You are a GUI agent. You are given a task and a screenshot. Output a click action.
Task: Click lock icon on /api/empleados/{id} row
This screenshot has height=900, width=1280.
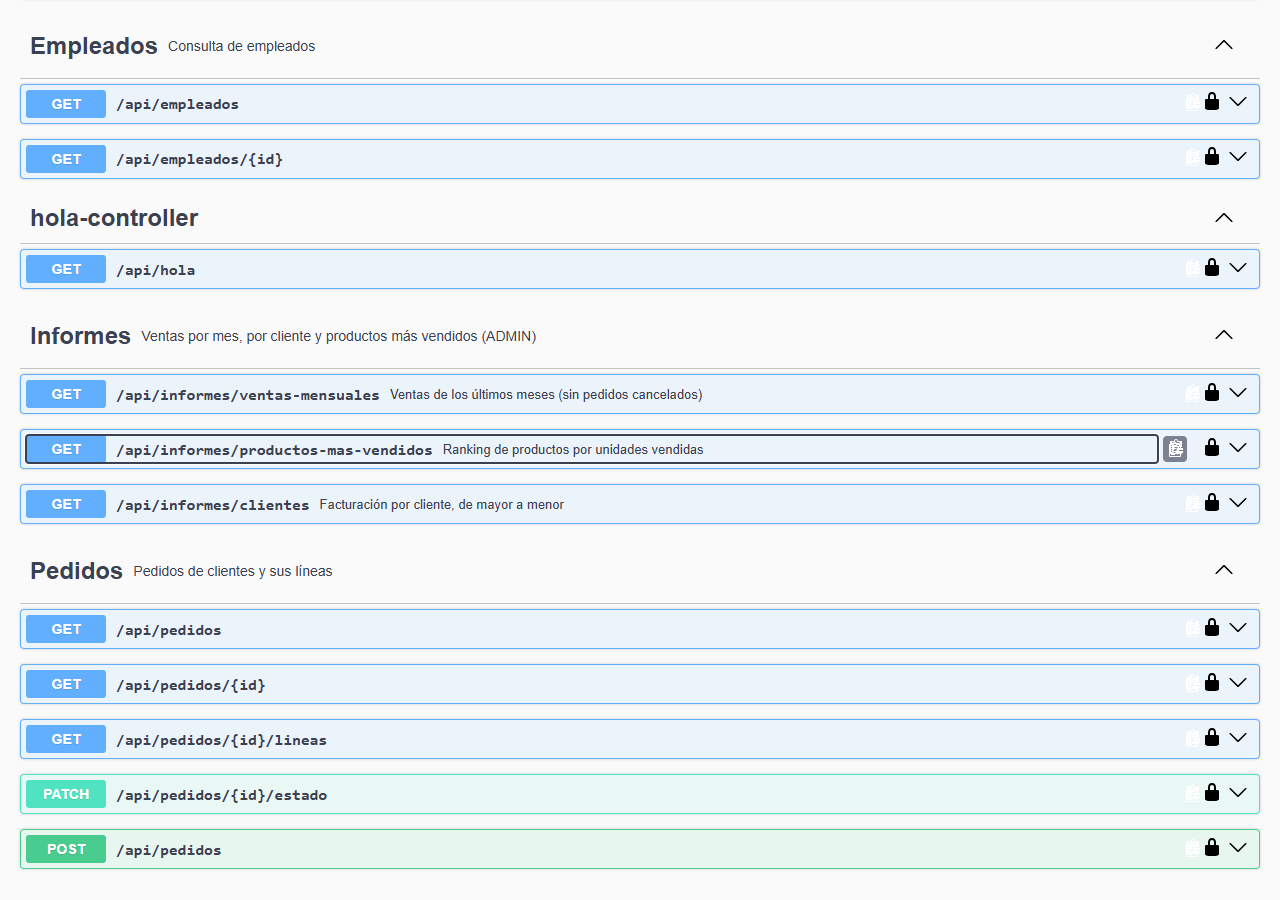[x=1212, y=156]
